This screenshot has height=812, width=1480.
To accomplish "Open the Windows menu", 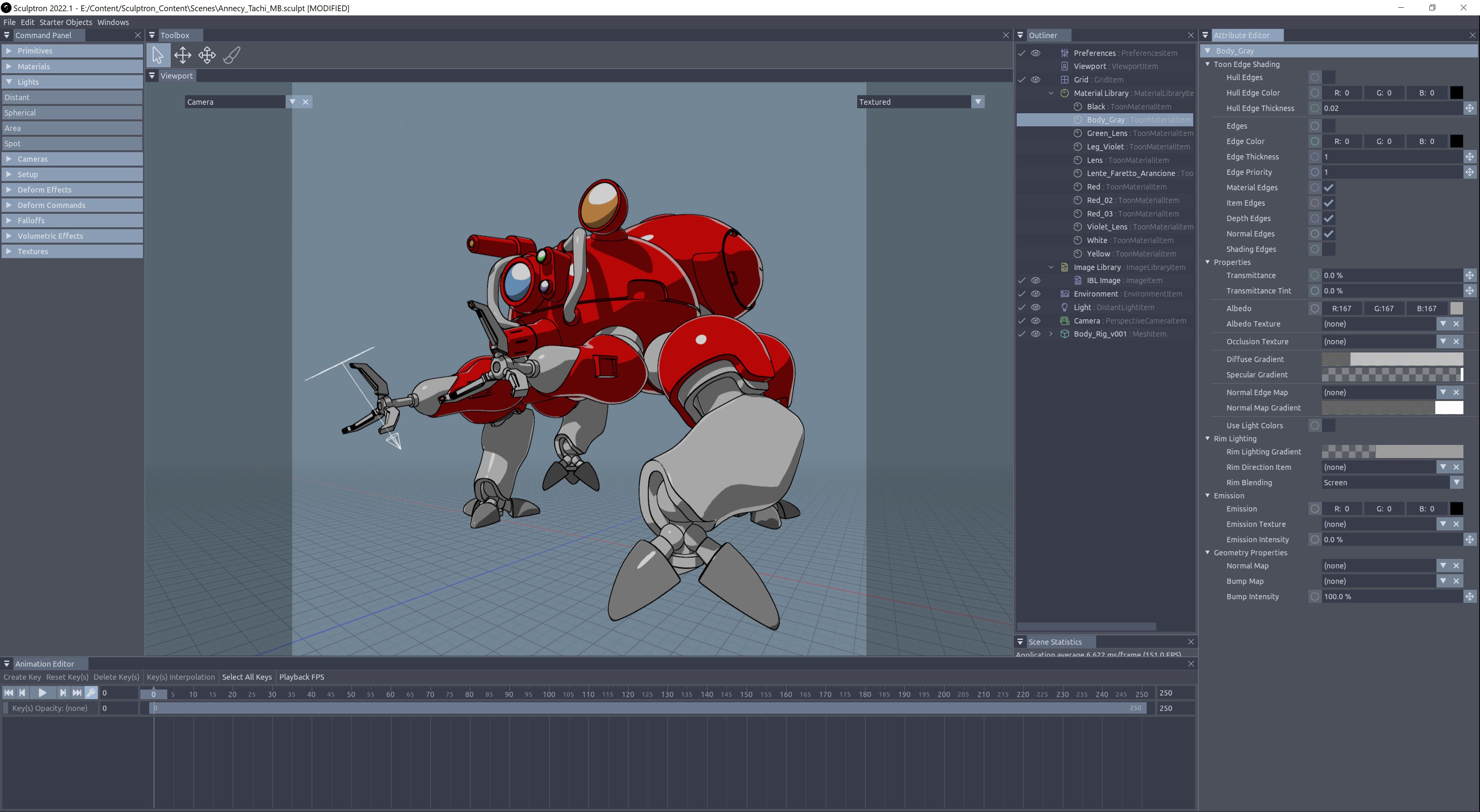I will coord(113,22).
